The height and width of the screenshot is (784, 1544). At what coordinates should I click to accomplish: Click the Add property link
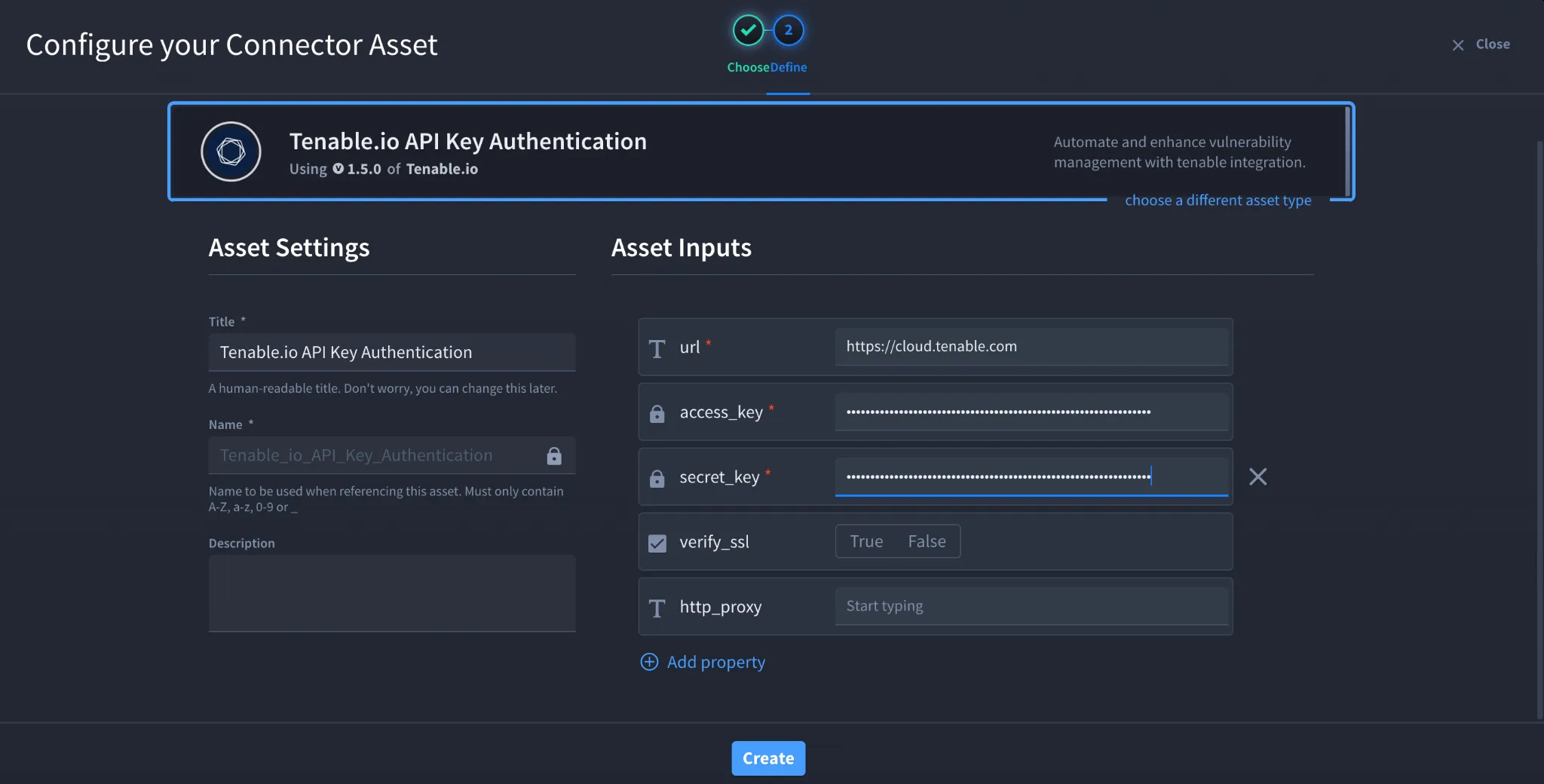pos(715,662)
